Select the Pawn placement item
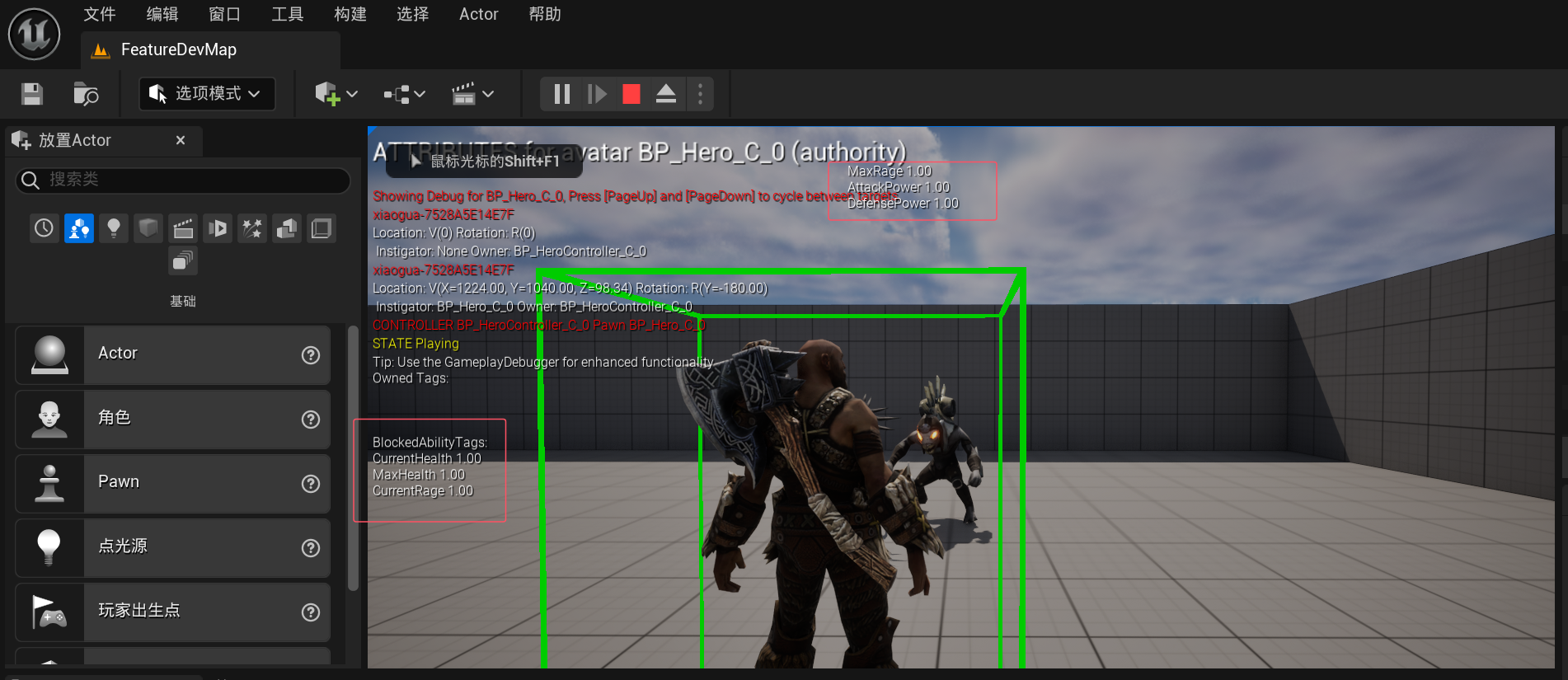 tap(173, 483)
